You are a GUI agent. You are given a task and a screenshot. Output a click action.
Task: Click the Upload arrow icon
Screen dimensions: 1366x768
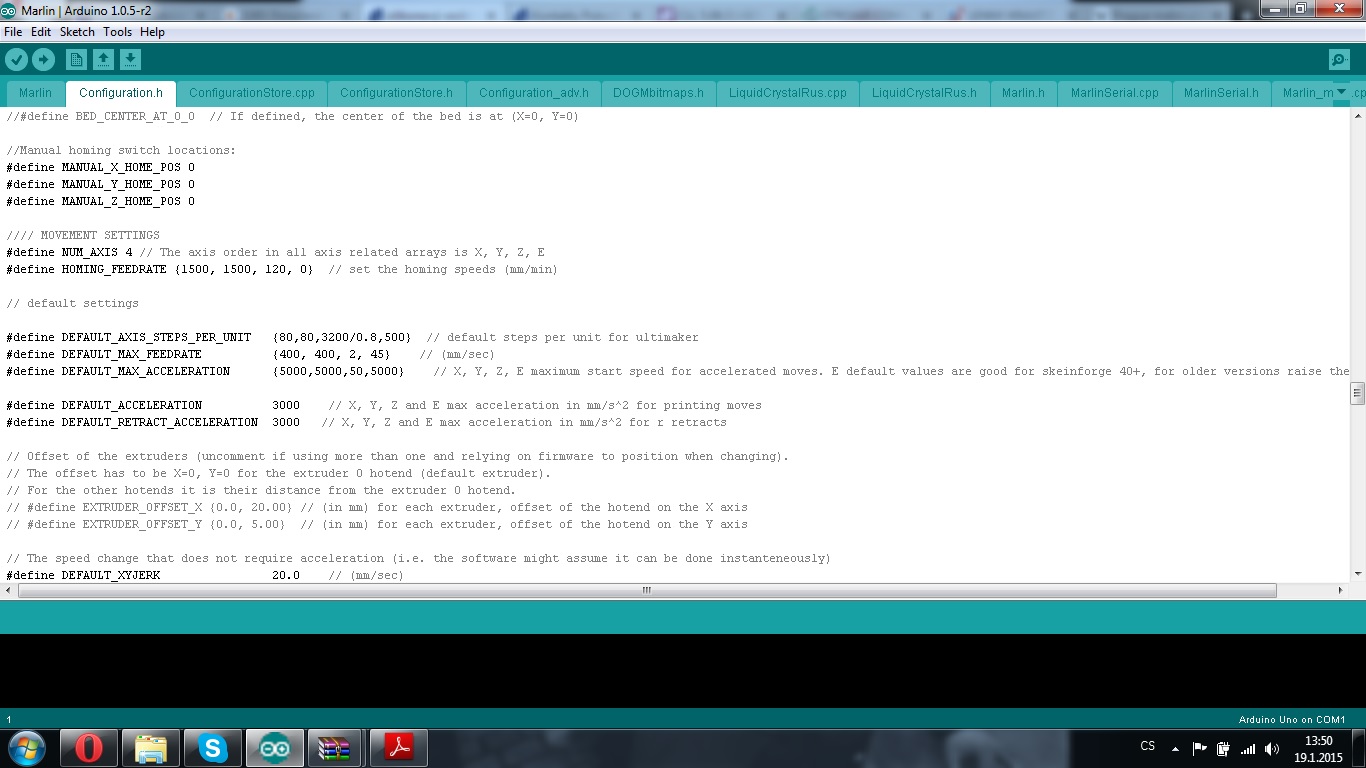click(x=43, y=60)
